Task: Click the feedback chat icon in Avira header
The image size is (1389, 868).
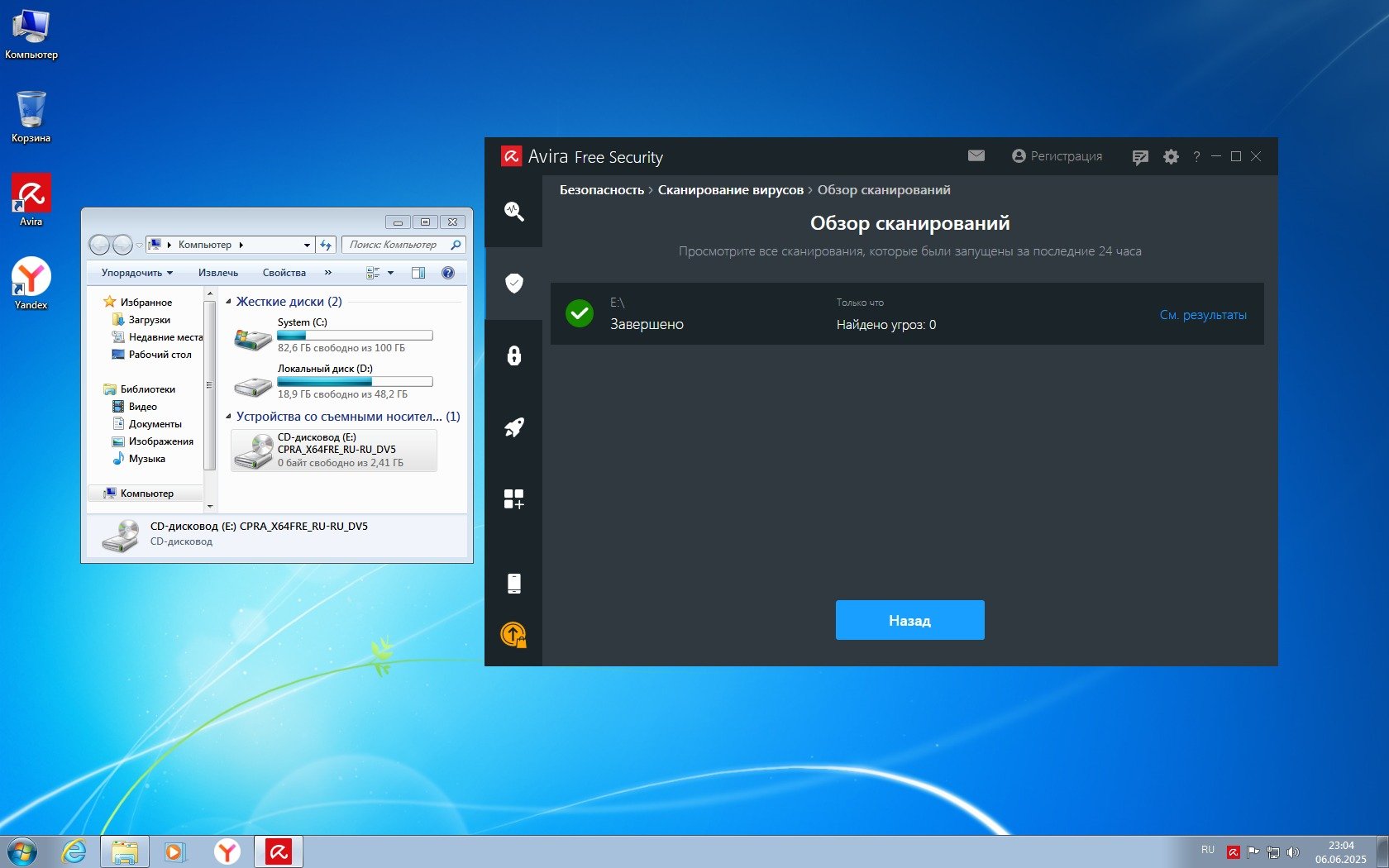Action: point(1140,157)
